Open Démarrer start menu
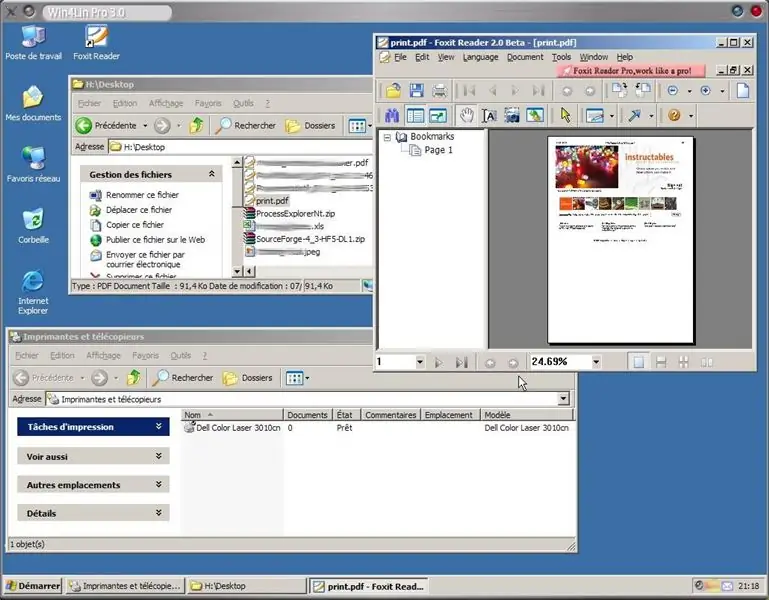 (33, 586)
